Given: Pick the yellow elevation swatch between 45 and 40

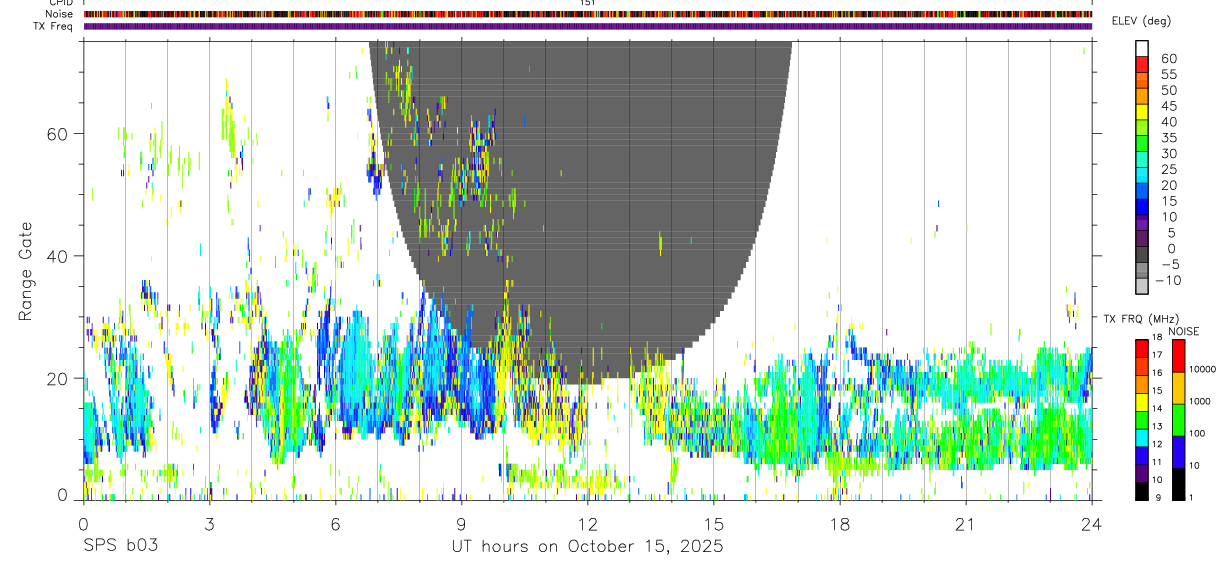Looking at the screenshot, I should point(1142,112).
